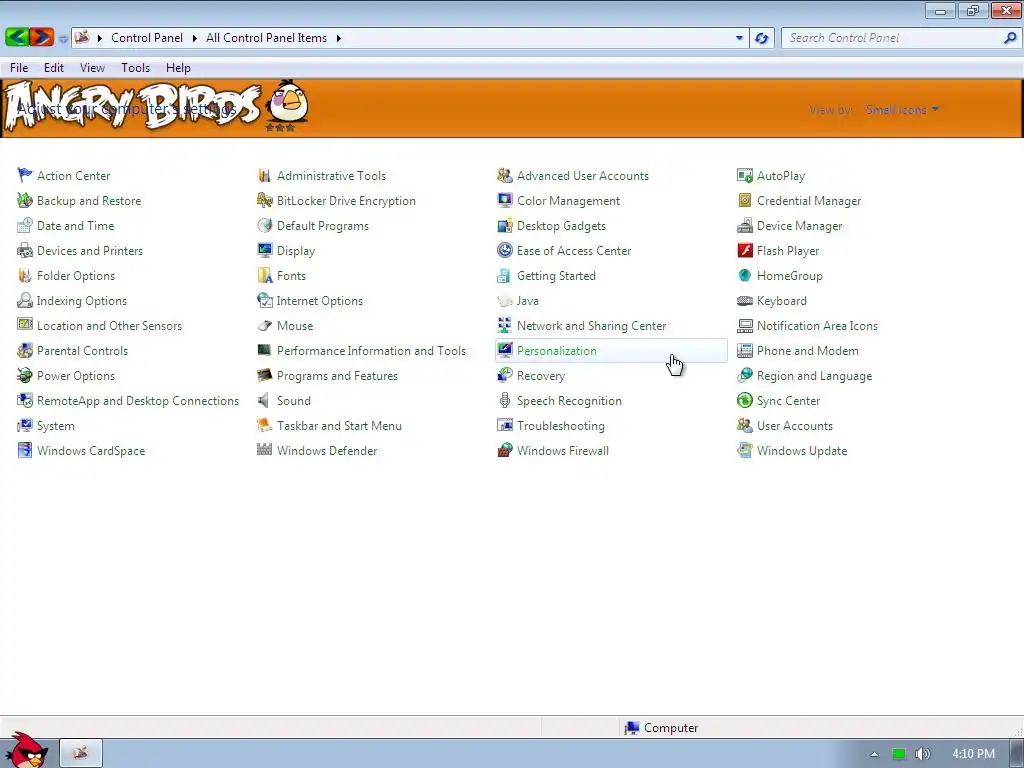Click the Control Panel breadcrumb segment
The height and width of the screenshot is (768, 1024).
(x=146, y=38)
